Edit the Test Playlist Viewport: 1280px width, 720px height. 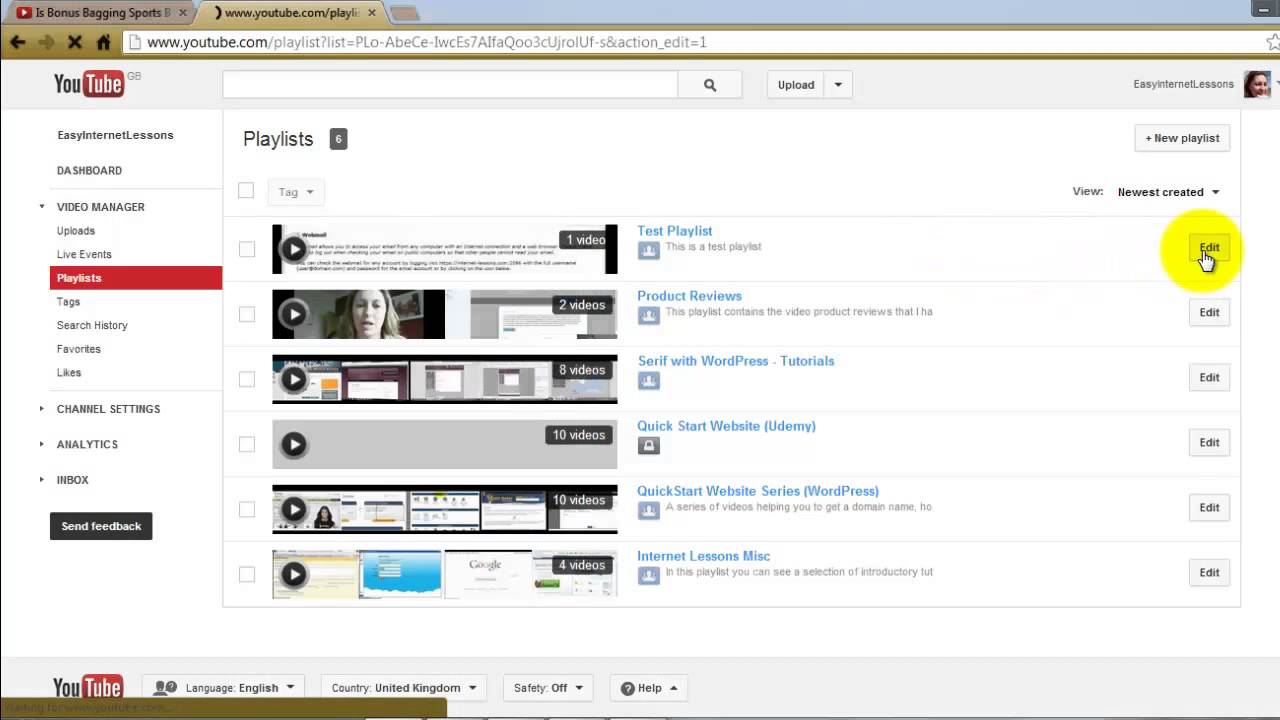pos(1209,248)
